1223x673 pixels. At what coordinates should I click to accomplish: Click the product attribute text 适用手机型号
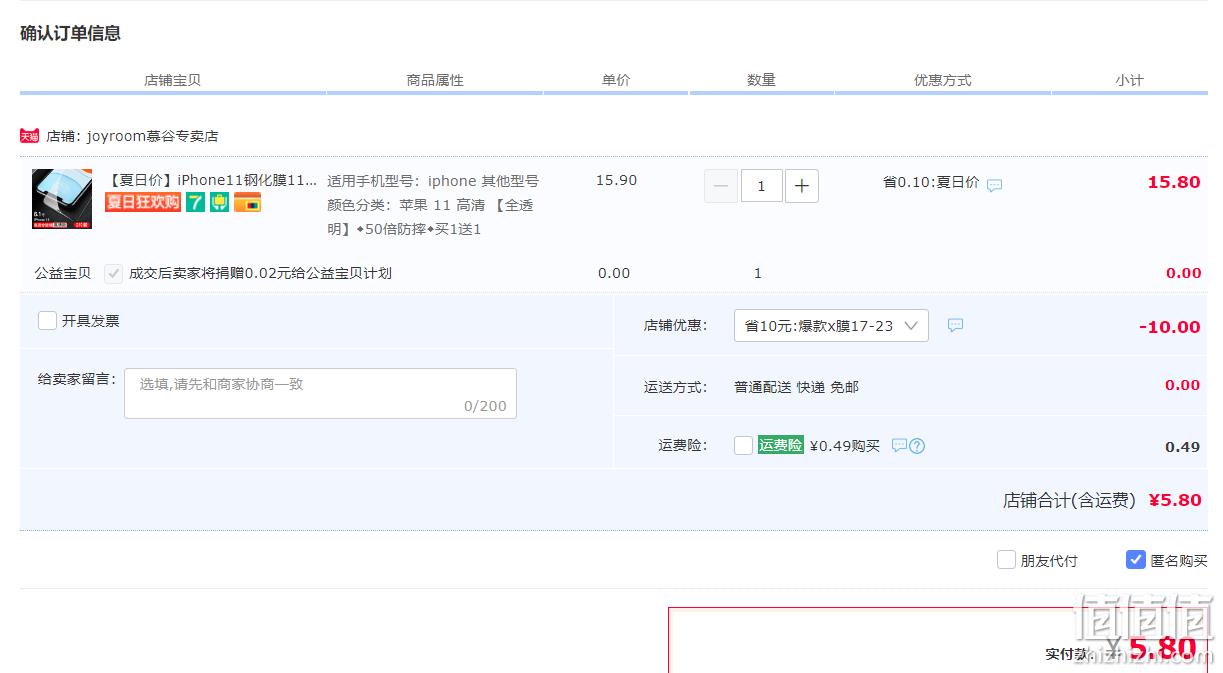433,181
